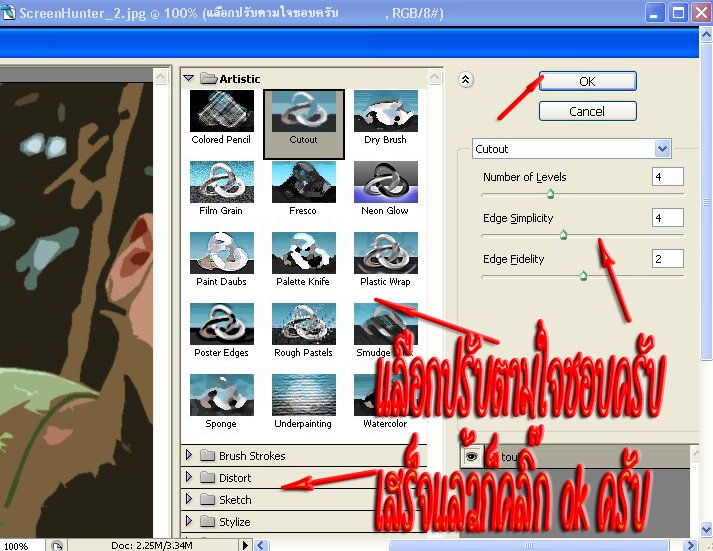Expand the Brush Strokes folder

pos(189,455)
